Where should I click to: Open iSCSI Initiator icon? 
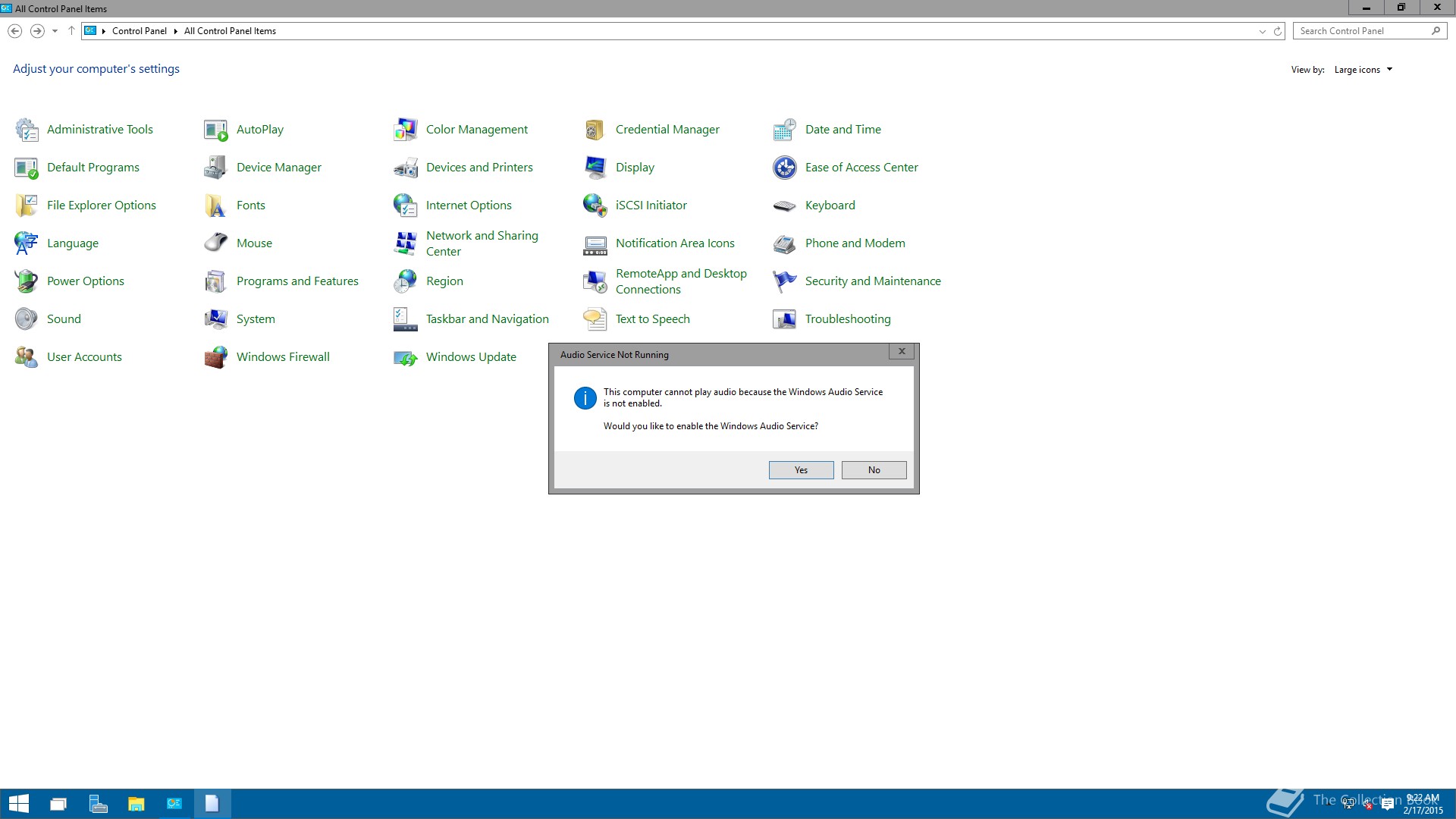tap(595, 206)
